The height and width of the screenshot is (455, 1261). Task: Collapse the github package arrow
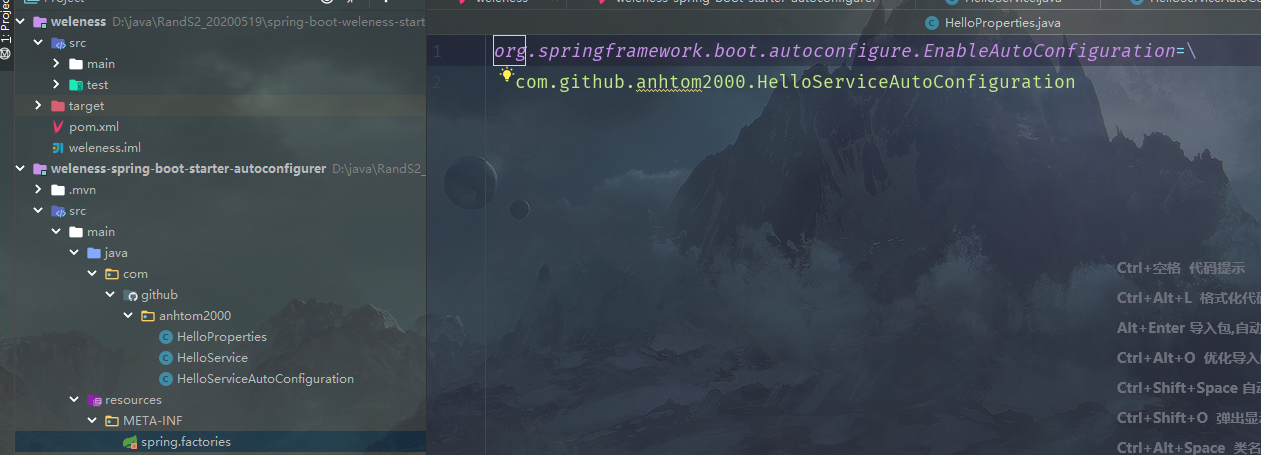click(x=110, y=295)
